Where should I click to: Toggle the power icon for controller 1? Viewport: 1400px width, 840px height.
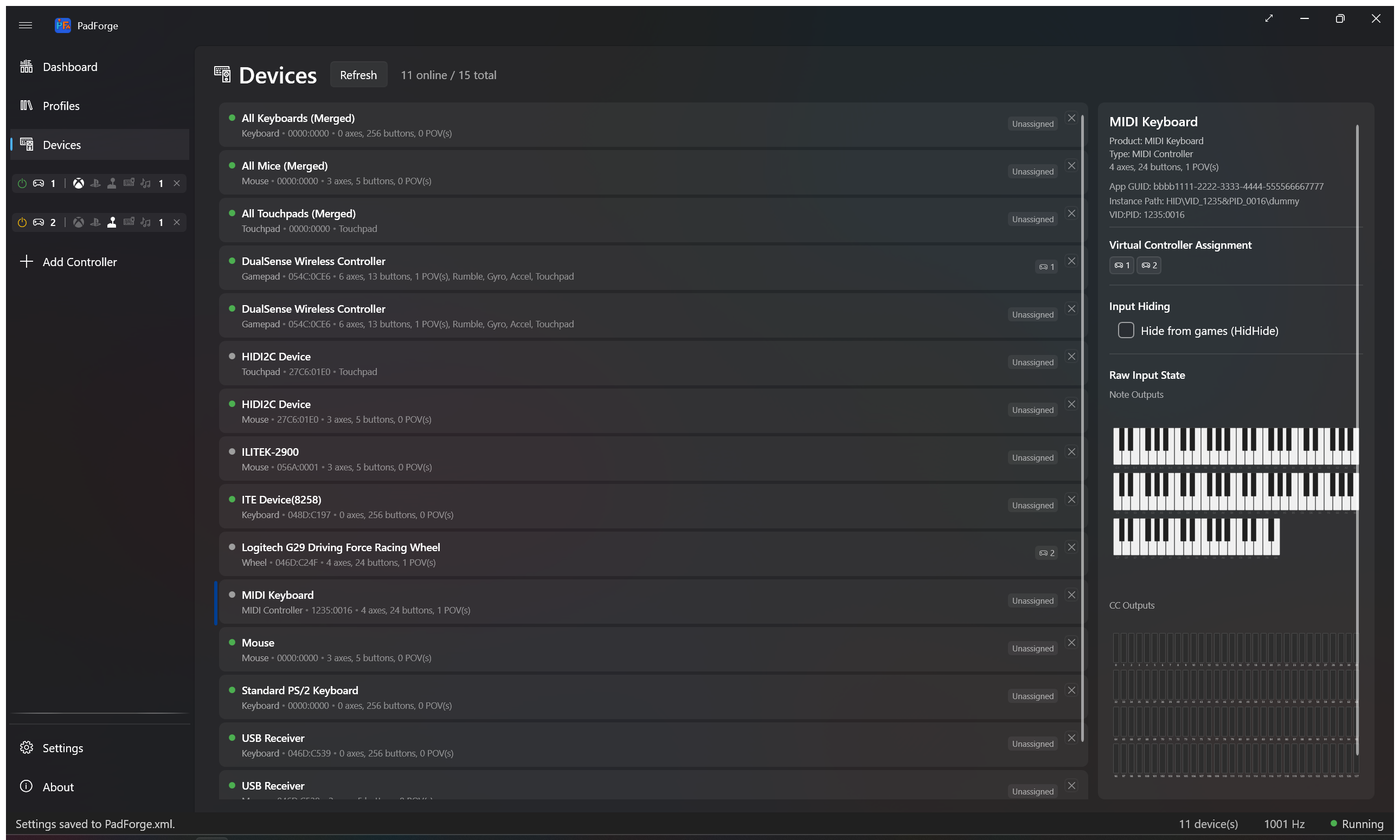[22, 183]
